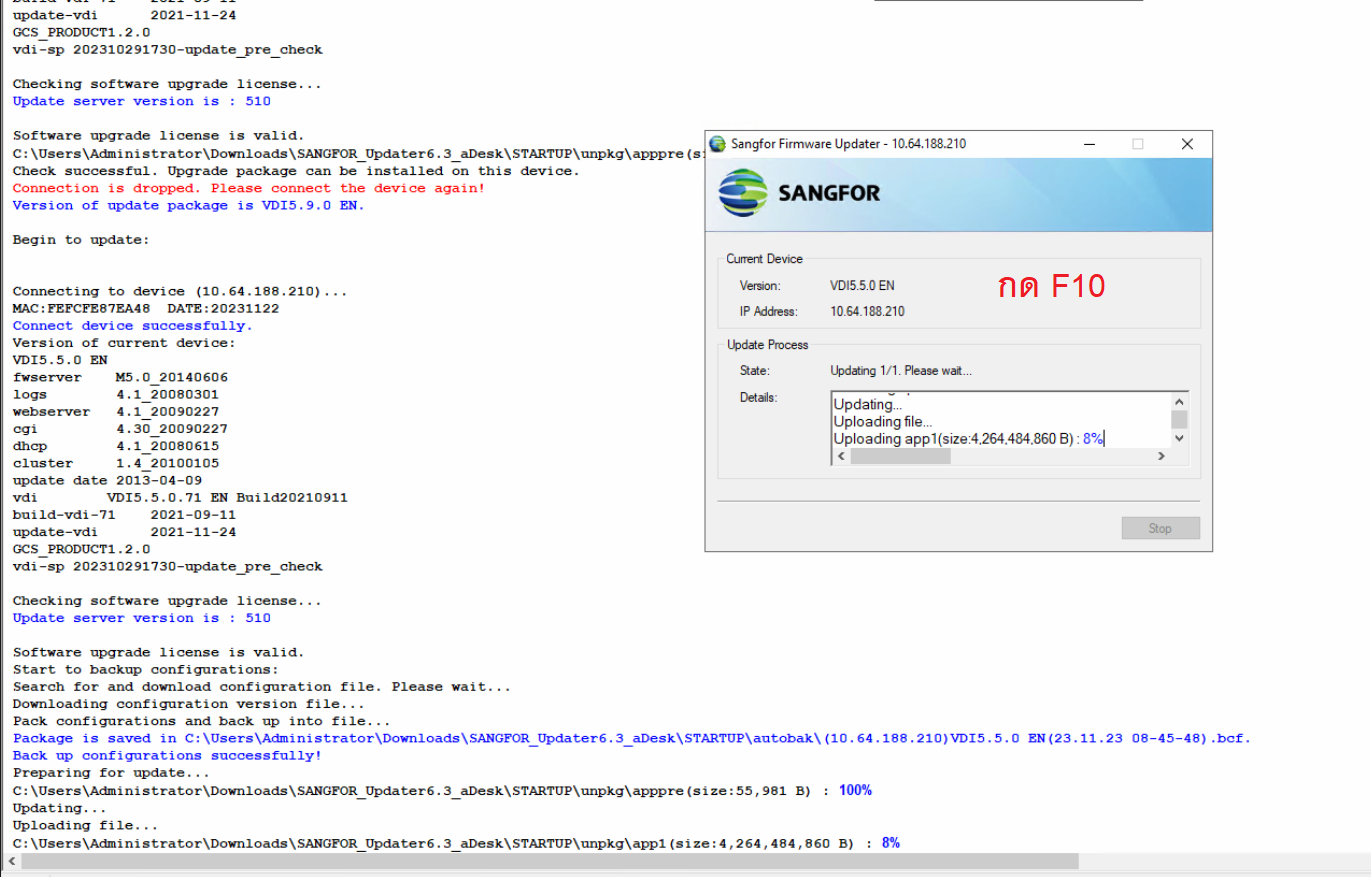This screenshot has width=1371, height=877.
Task: Click the 'Updating...' line in the Details box
Action: tap(867, 405)
